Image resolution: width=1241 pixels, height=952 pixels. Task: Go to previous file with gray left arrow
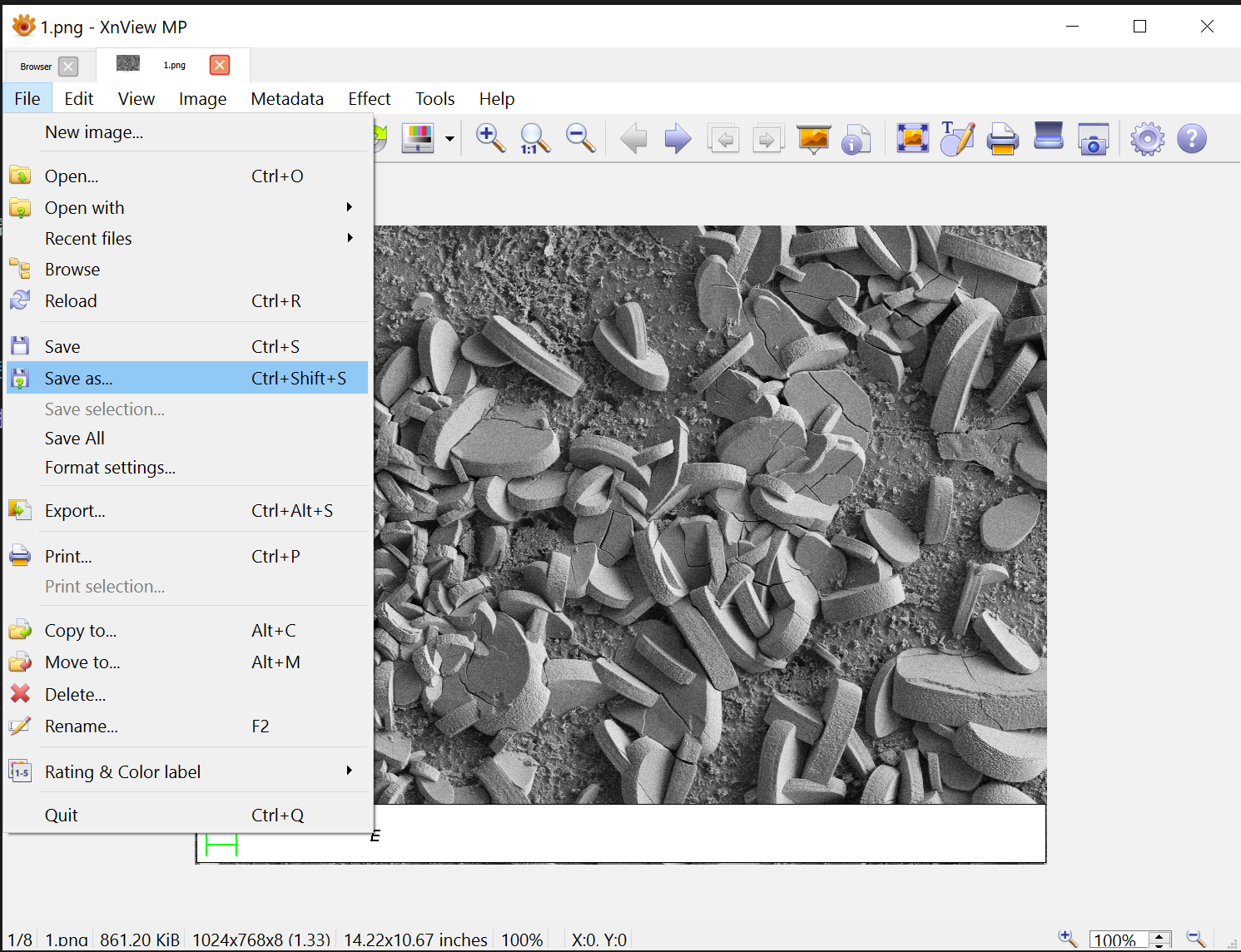633,138
